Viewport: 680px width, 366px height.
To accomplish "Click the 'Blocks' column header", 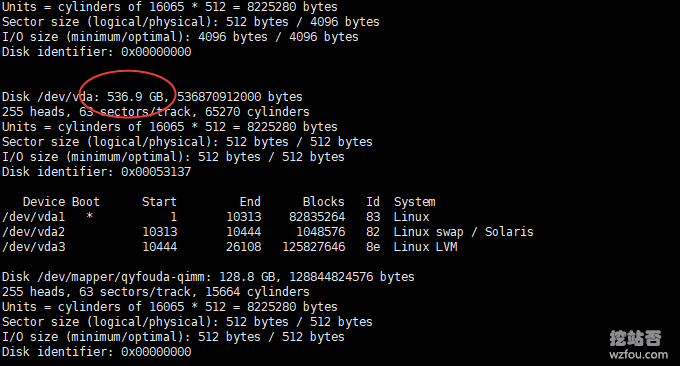I will point(324,202).
